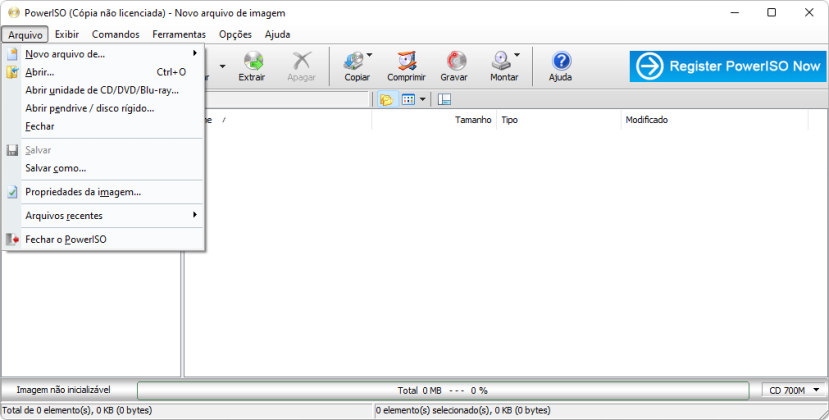The width and height of the screenshot is (829, 420).
Task: Select Fechar in the Arquivo menu
Action: click(104, 126)
